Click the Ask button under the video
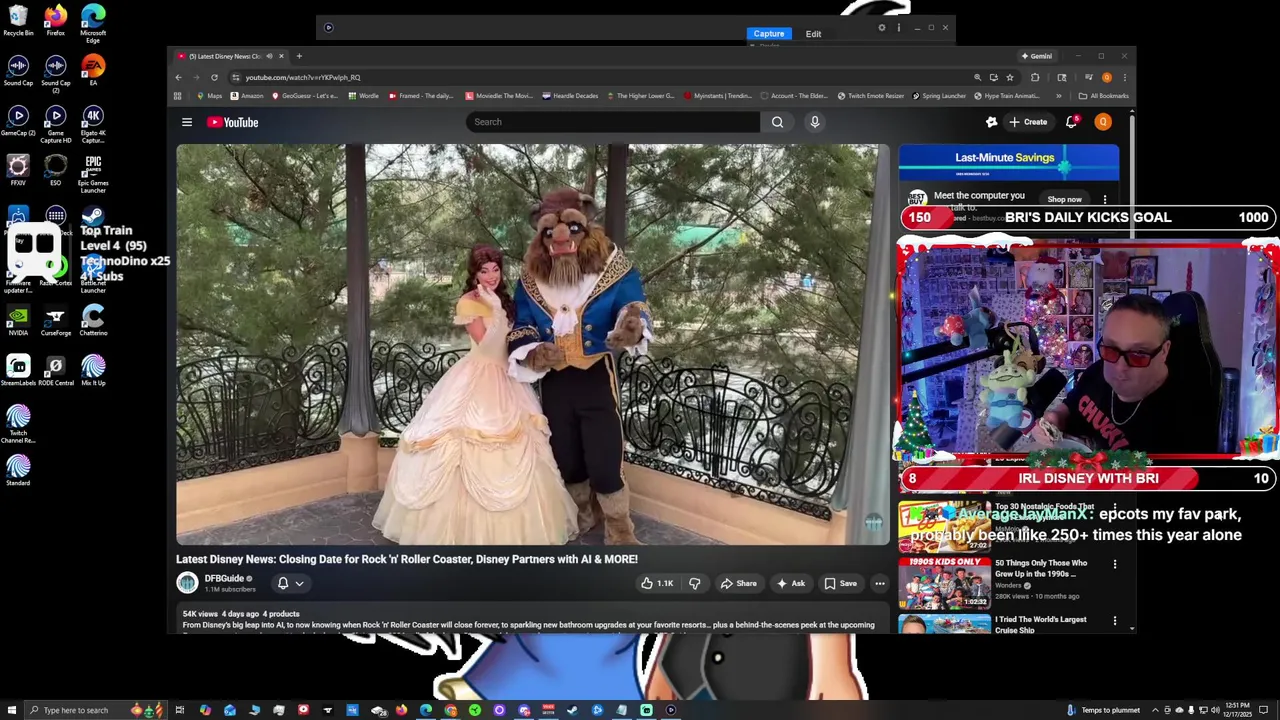 point(790,583)
